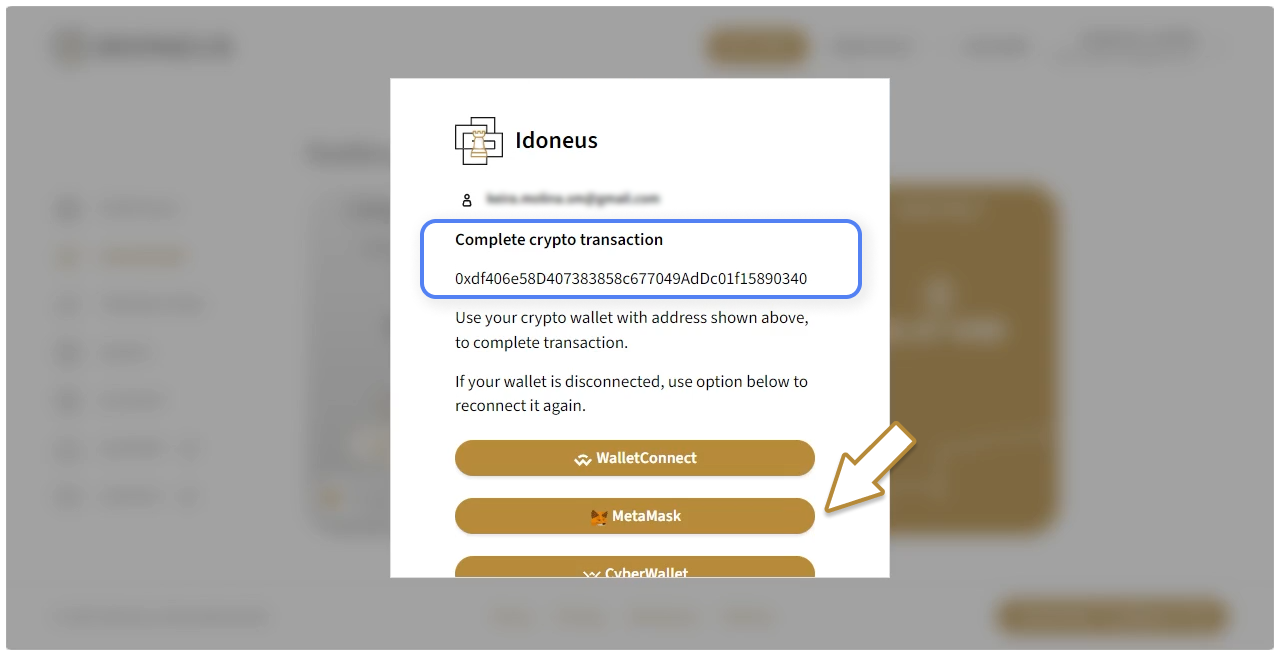Select the 0xdf406e wallet address text
The width and height of the screenshot is (1280, 656).
click(630, 278)
